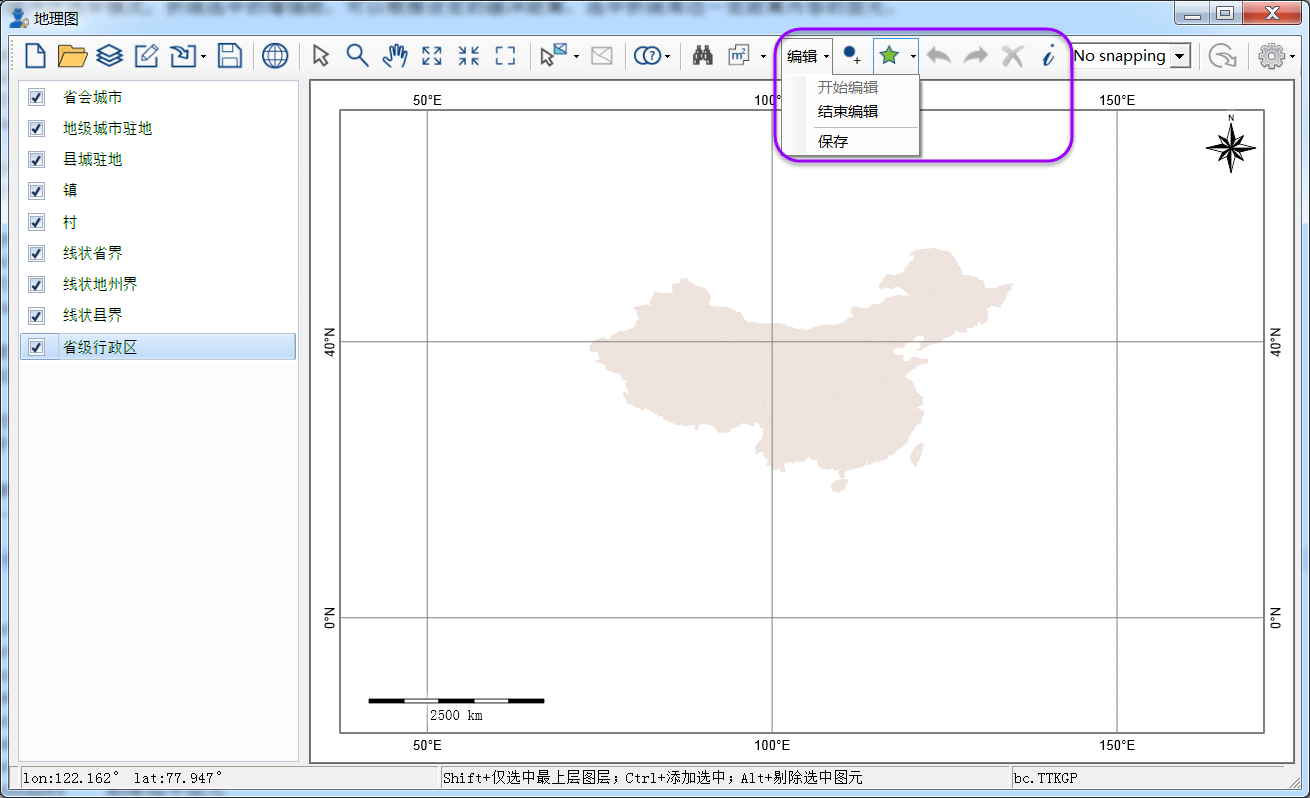Click the compass rose on the map
This screenshot has width=1310, height=798.
click(x=1231, y=146)
